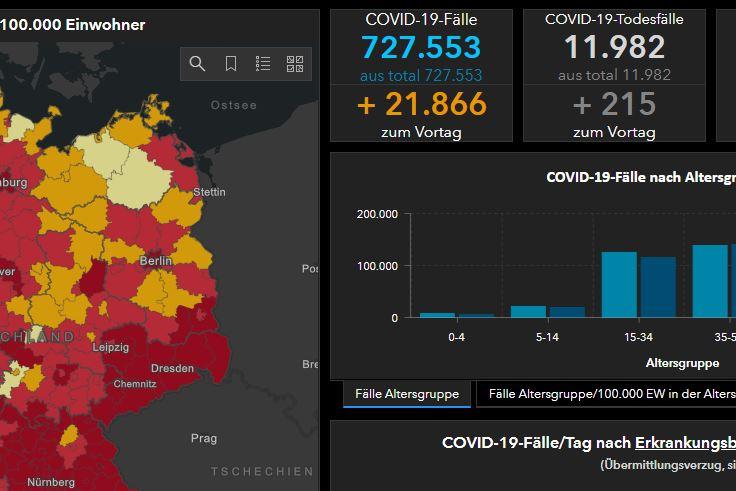
Task: Show the map legend list
Action: tap(263, 64)
